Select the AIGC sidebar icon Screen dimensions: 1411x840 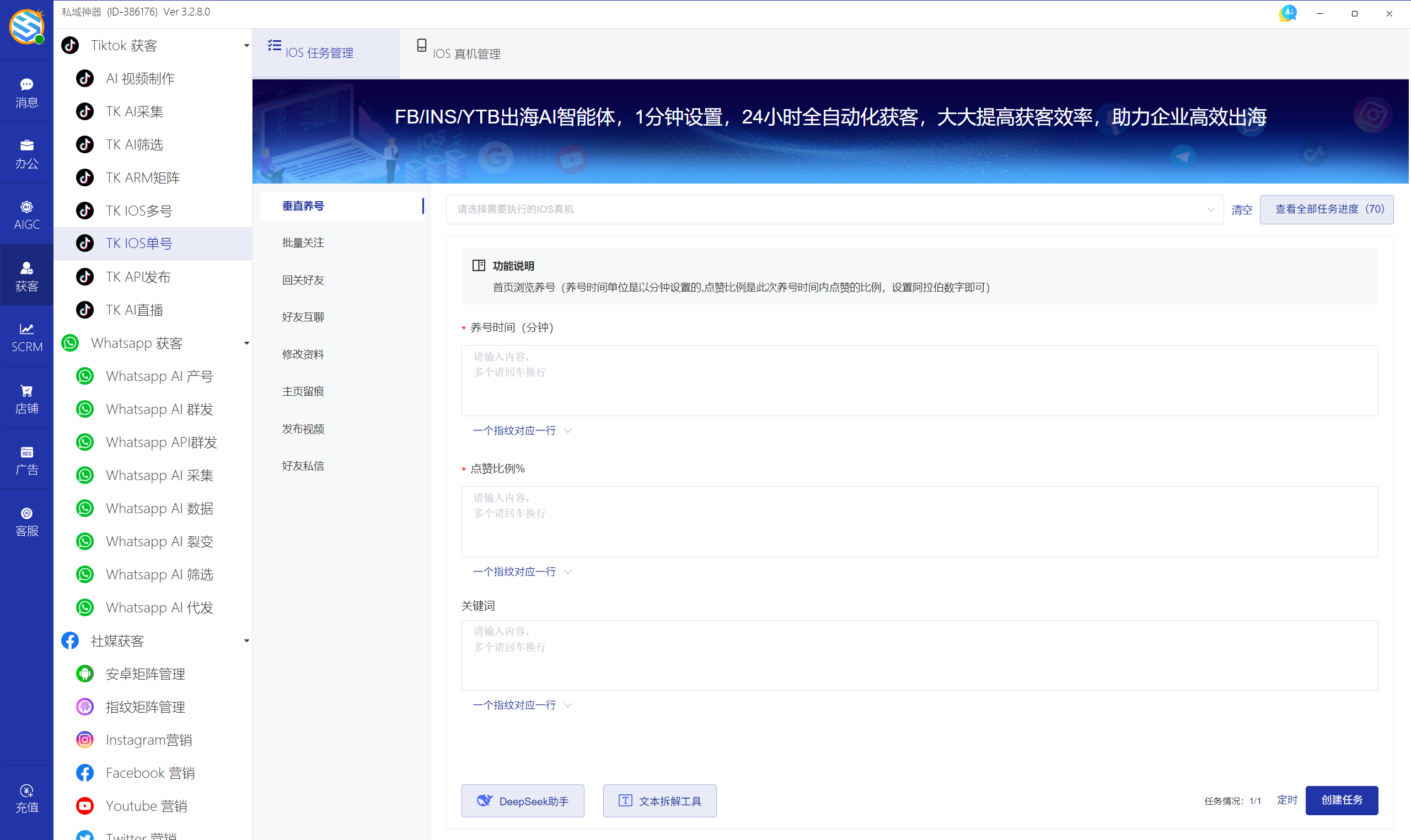[x=26, y=213]
